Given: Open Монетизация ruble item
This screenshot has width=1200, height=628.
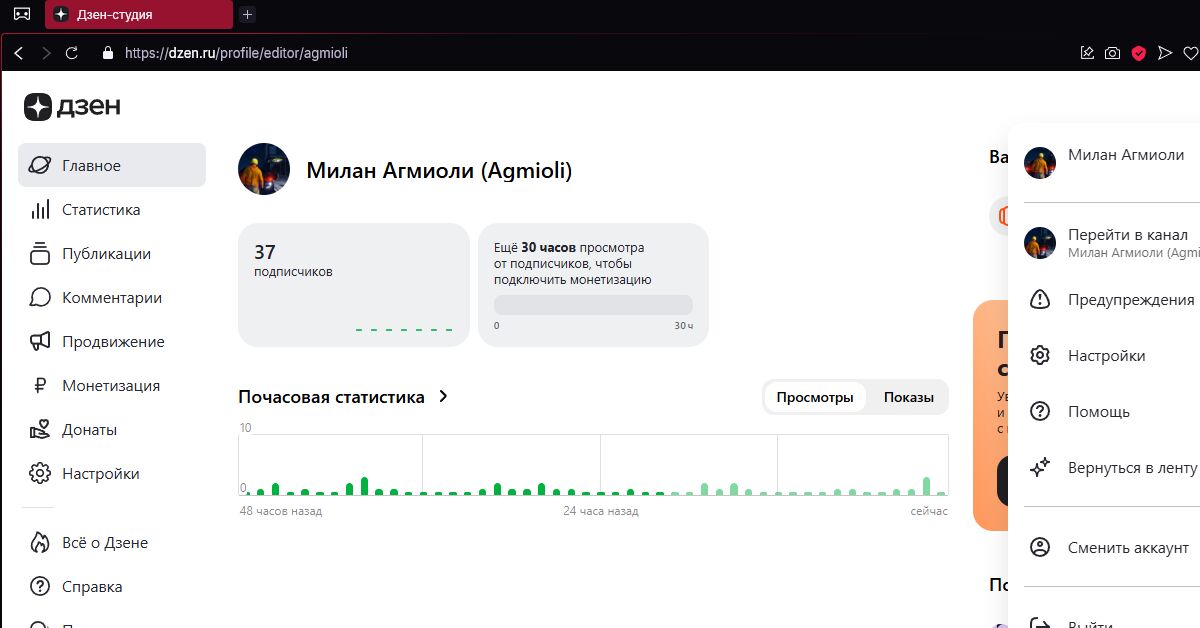Looking at the screenshot, I should click(x=110, y=386).
